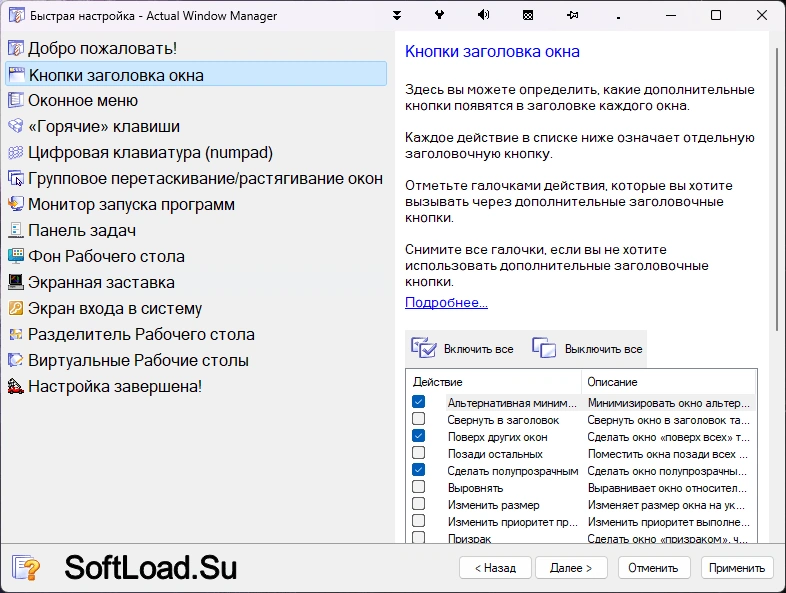Click the 'Цифровая клавиатура (numpad)' icon
This screenshot has height=593, width=786.
point(16,152)
